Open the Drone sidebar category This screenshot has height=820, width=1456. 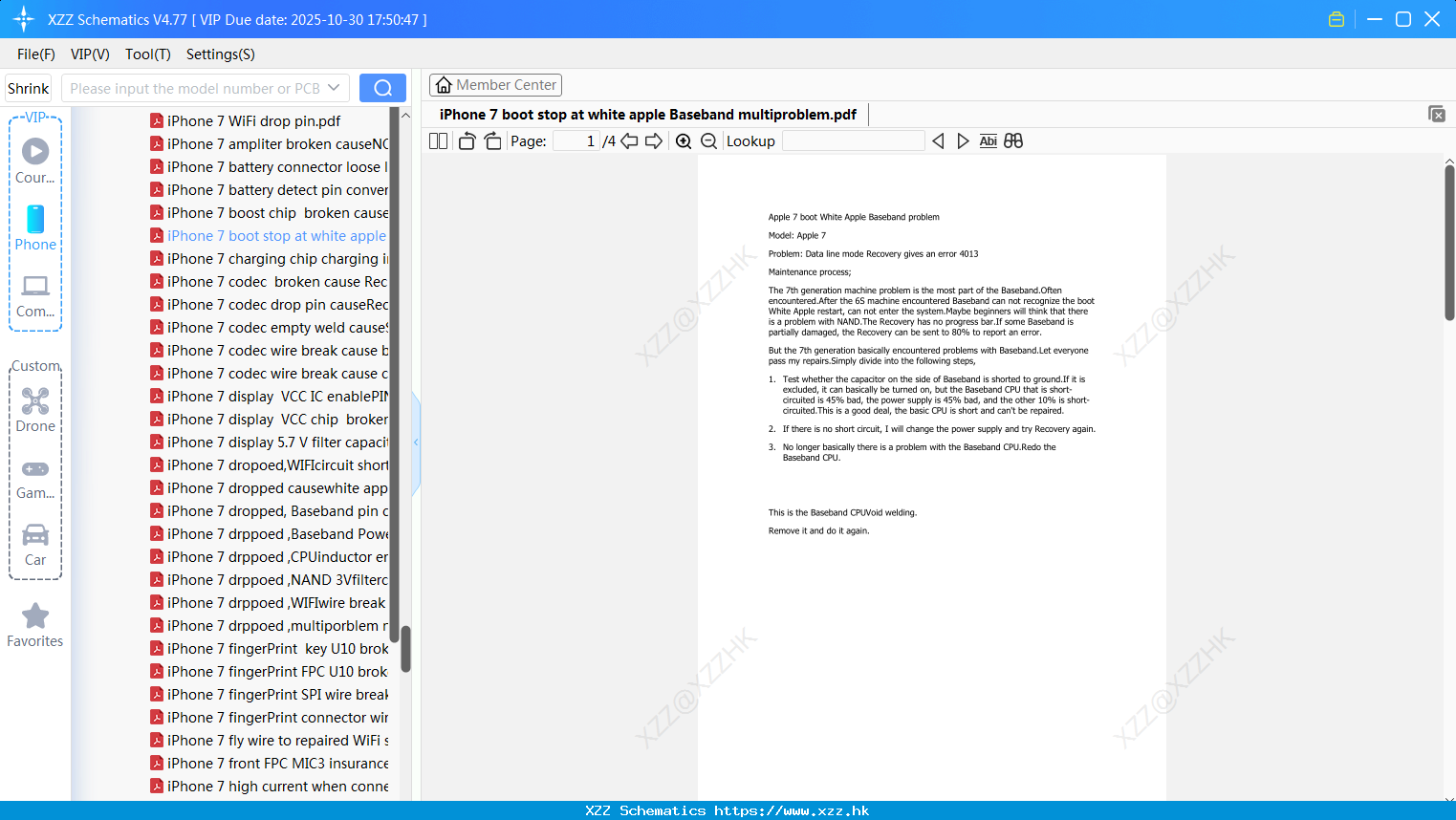[35, 410]
